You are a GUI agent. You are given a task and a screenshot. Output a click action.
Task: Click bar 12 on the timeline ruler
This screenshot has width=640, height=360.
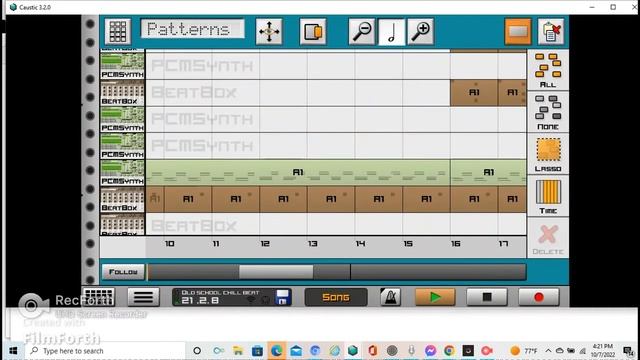265,244
